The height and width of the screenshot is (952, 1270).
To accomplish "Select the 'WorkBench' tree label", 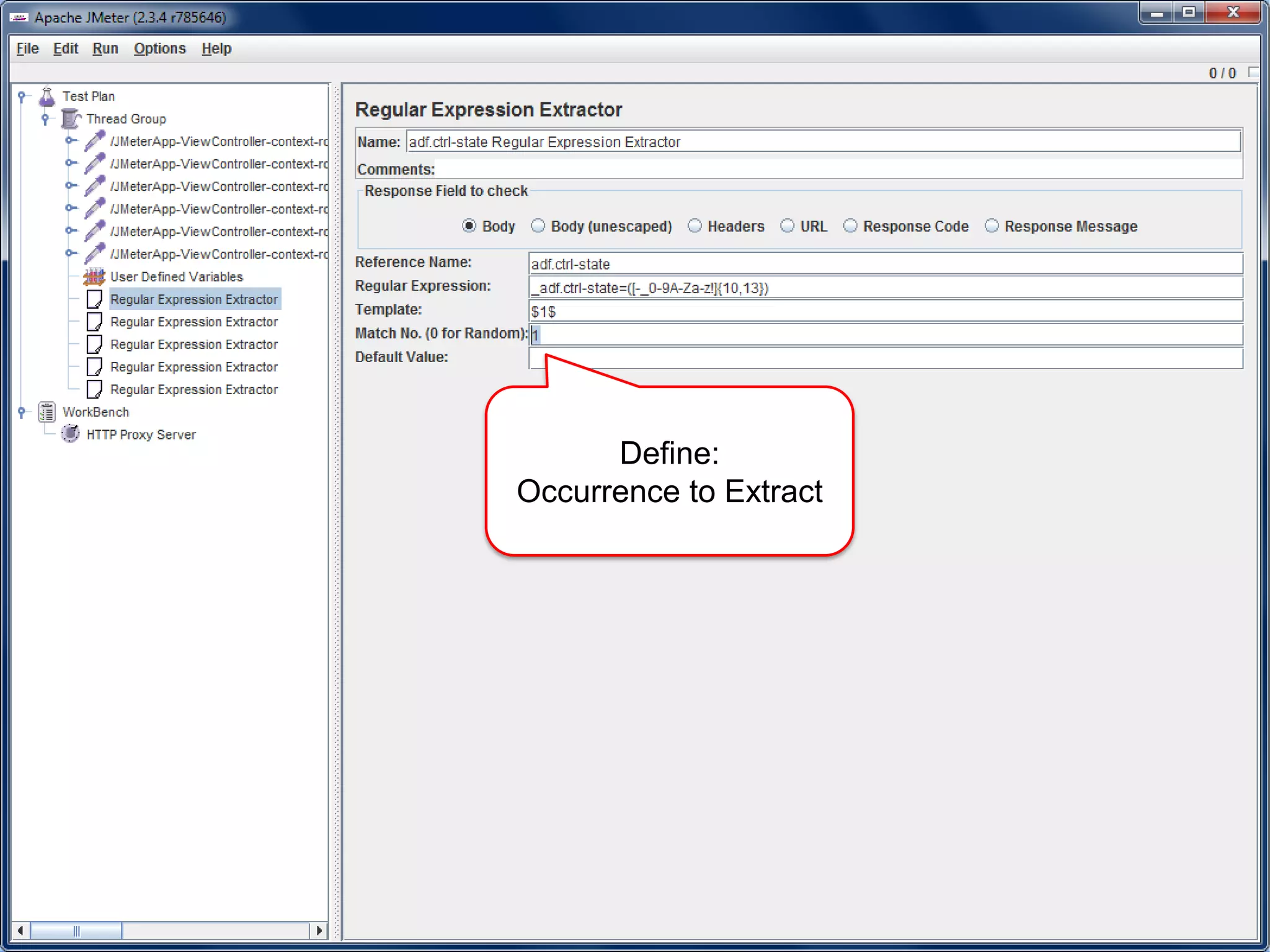I will click(x=96, y=412).
